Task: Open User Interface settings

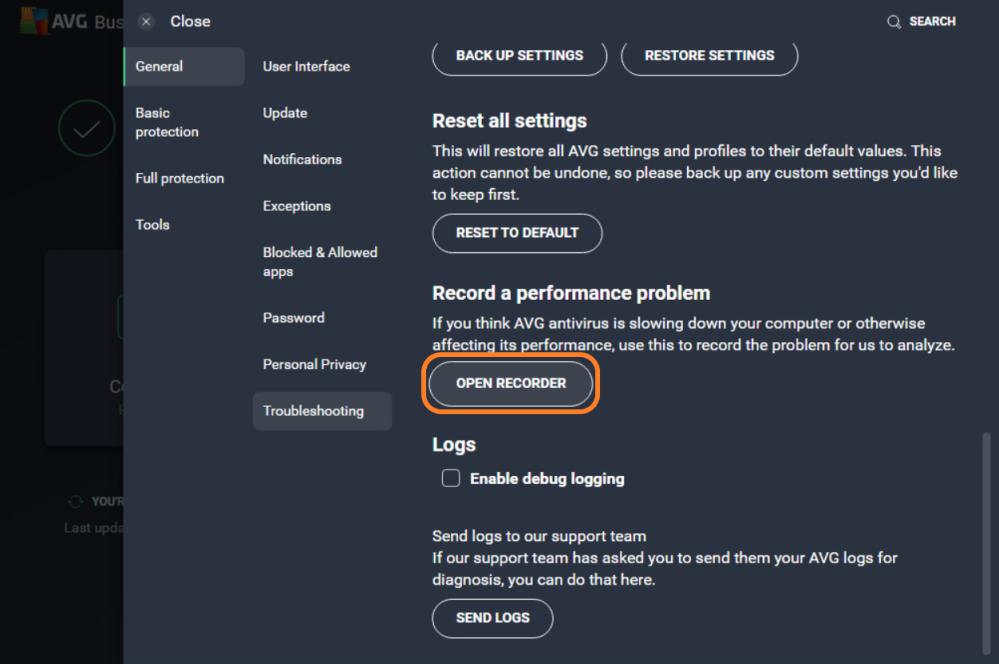Action: coord(306,66)
